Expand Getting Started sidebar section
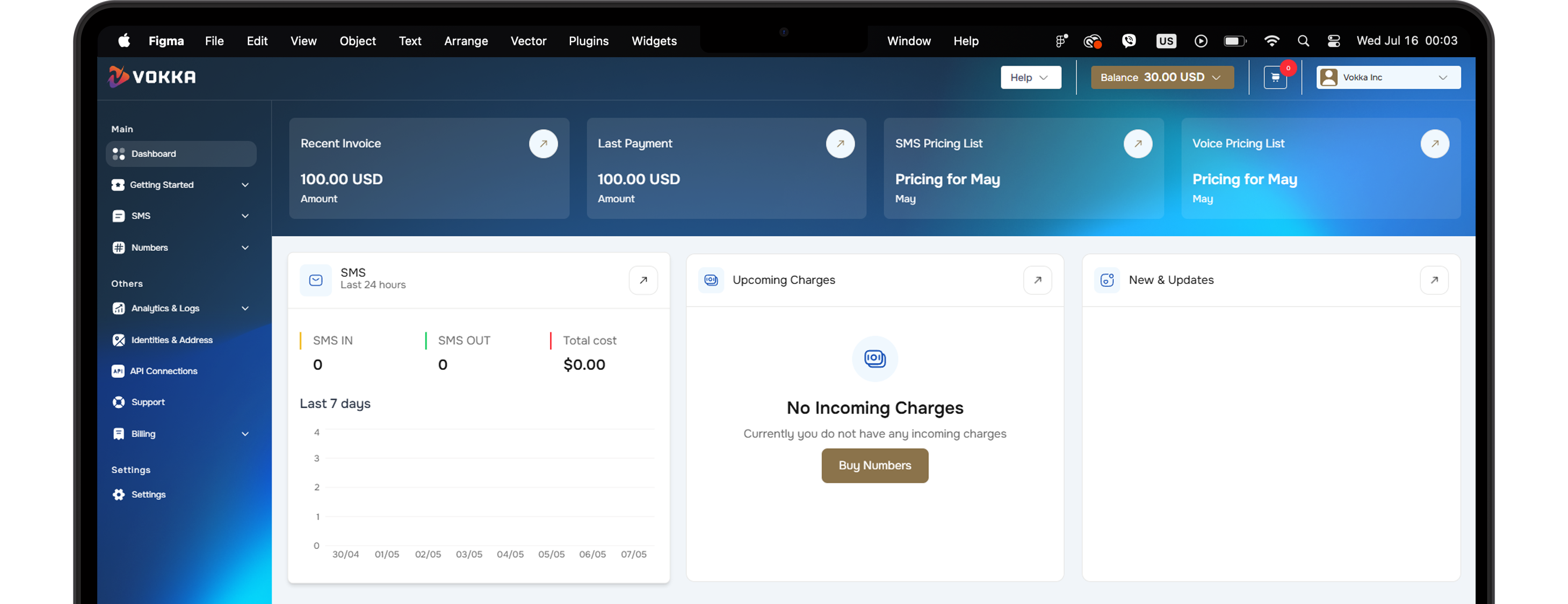Viewport: 1568px width, 604px height. coord(181,185)
